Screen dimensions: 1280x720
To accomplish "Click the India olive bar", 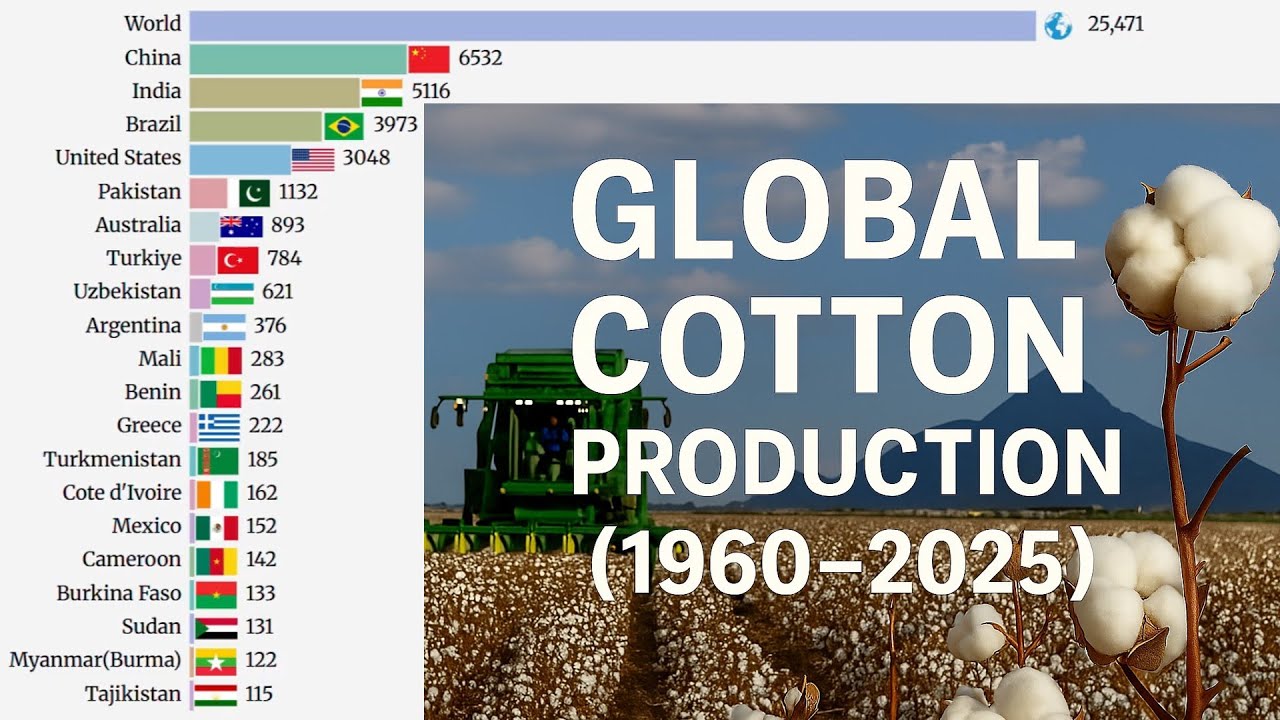I will (x=274, y=92).
